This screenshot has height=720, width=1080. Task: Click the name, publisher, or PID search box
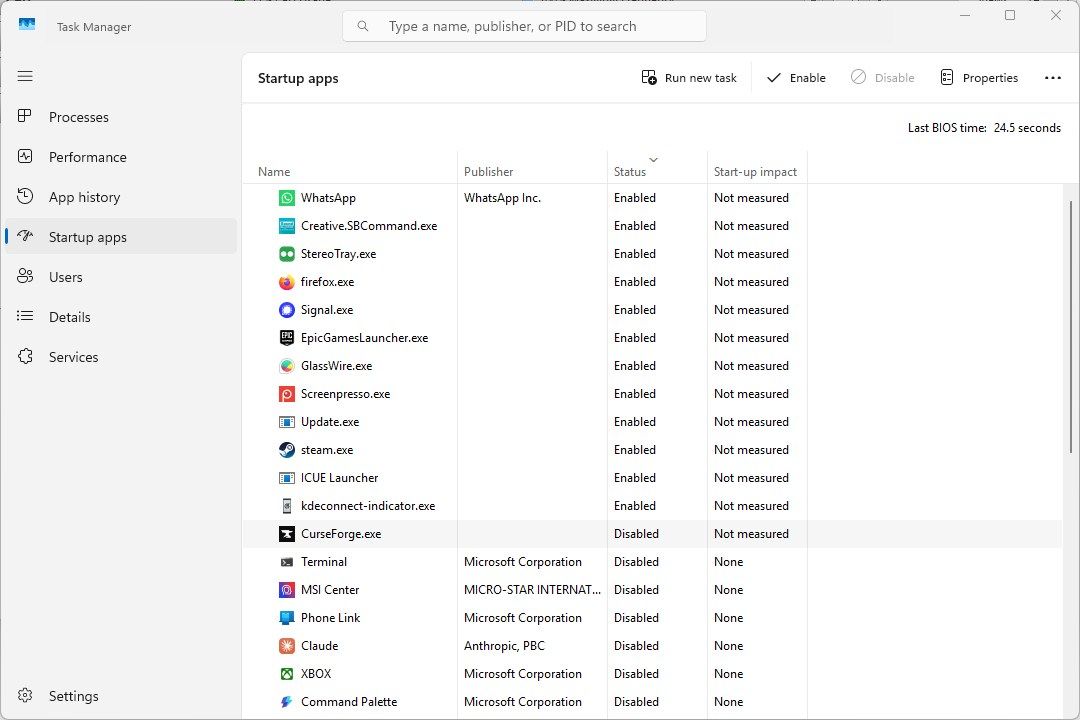(x=524, y=26)
